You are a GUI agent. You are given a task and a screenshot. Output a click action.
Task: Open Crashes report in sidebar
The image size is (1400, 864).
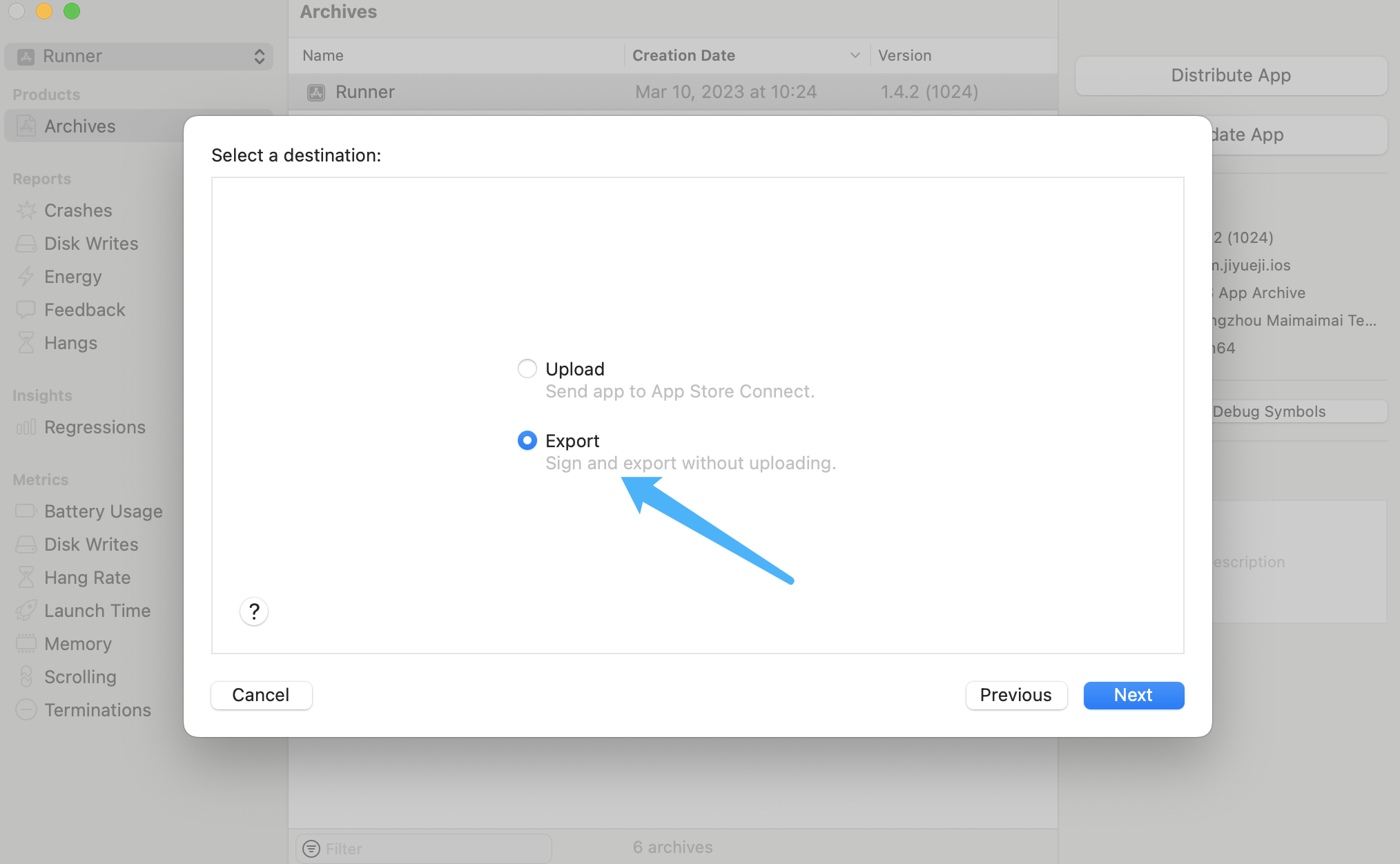[78, 210]
